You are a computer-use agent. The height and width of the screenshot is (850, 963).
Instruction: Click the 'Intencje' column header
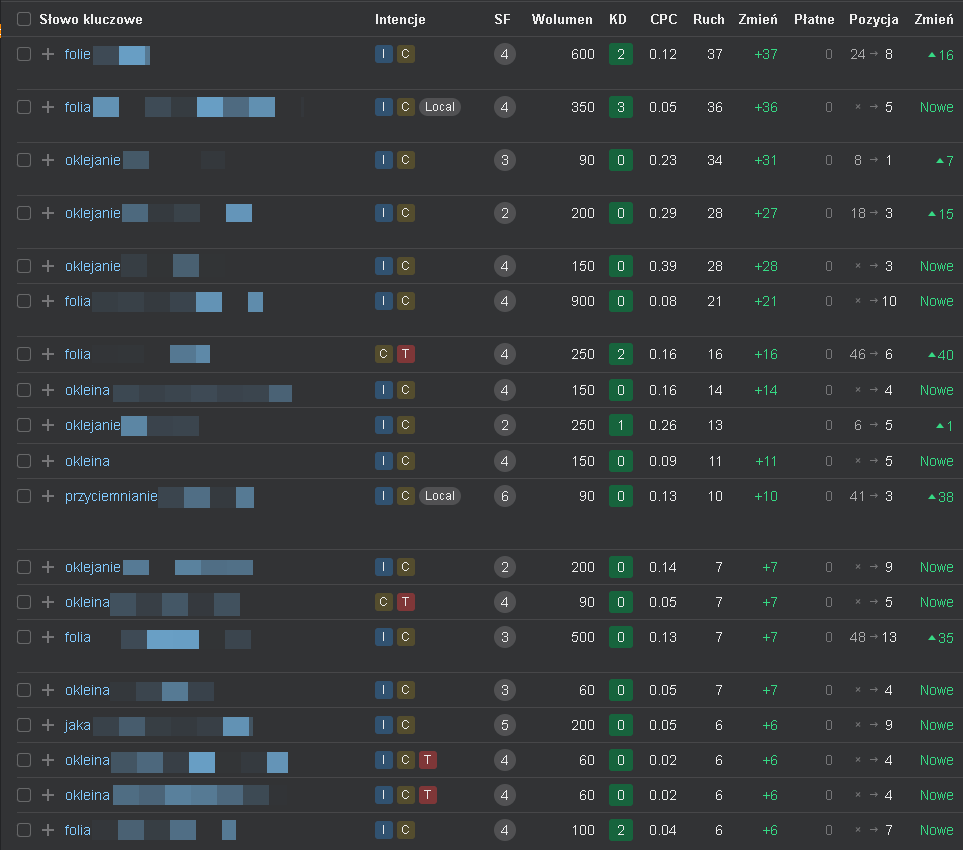pos(400,19)
